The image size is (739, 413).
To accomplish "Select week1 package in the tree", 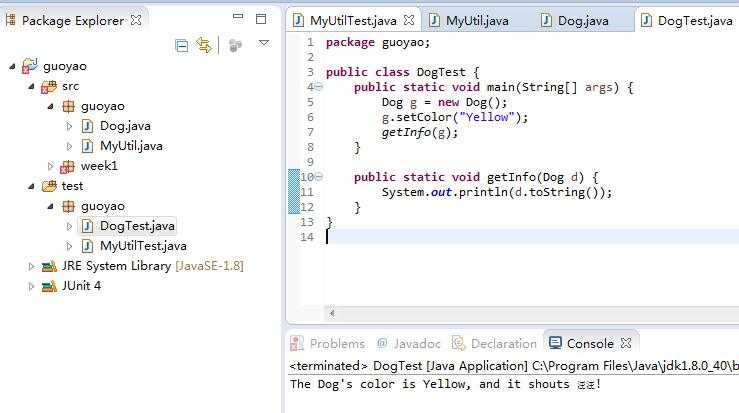I will [99, 166].
